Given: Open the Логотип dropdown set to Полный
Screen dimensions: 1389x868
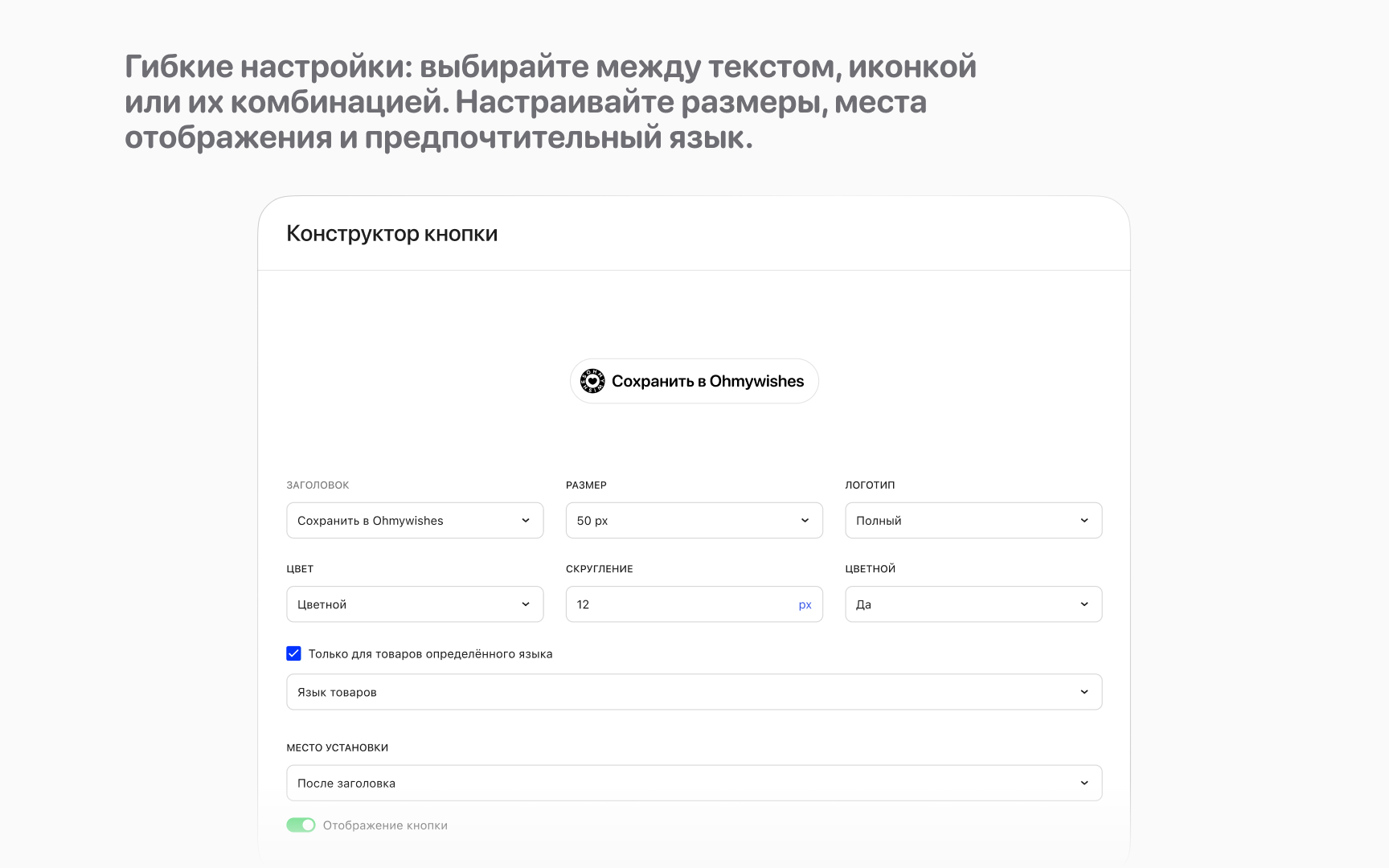Looking at the screenshot, I should click(x=973, y=520).
